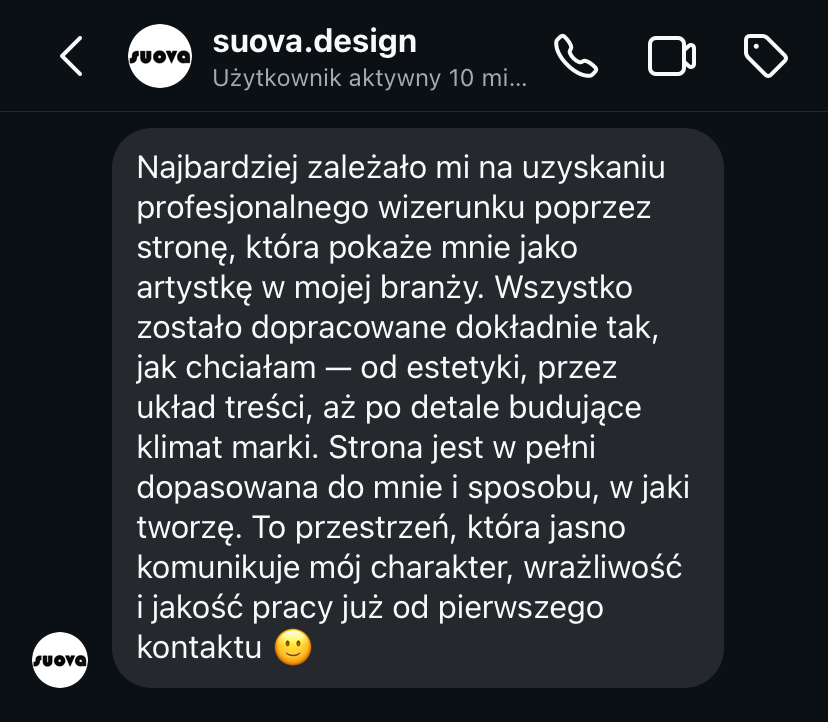Go back using the left arrow
Viewport: 828px width, 722px height.
point(71,56)
